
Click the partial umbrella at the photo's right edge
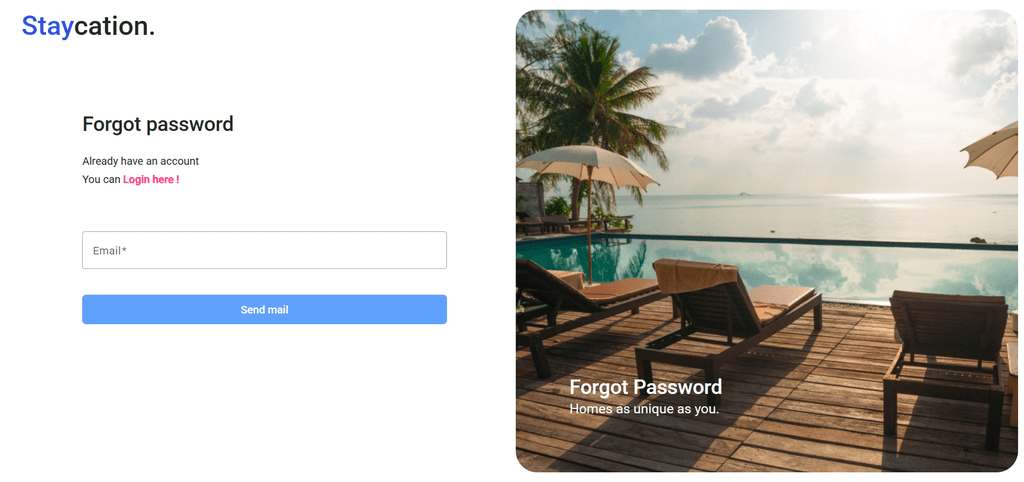pyautogui.click(x=993, y=150)
